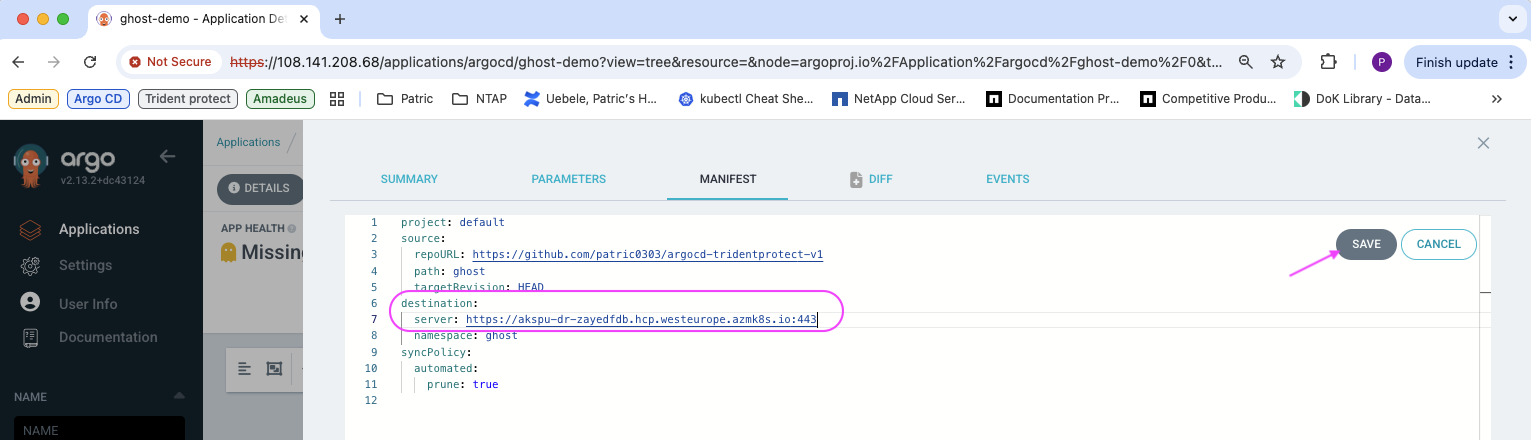The width and height of the screenshot is (1531, 440).
Task: Switch to the SUMMARY tab
Action: pyautogui.click(x=409, y=179)
